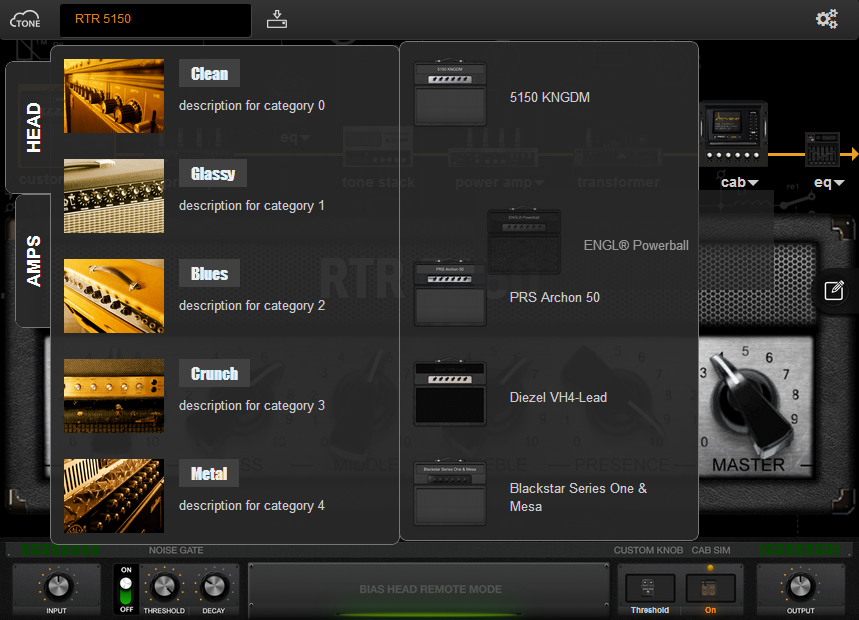
Task: Click the Clean category amp photo
Action: point(114,96)
